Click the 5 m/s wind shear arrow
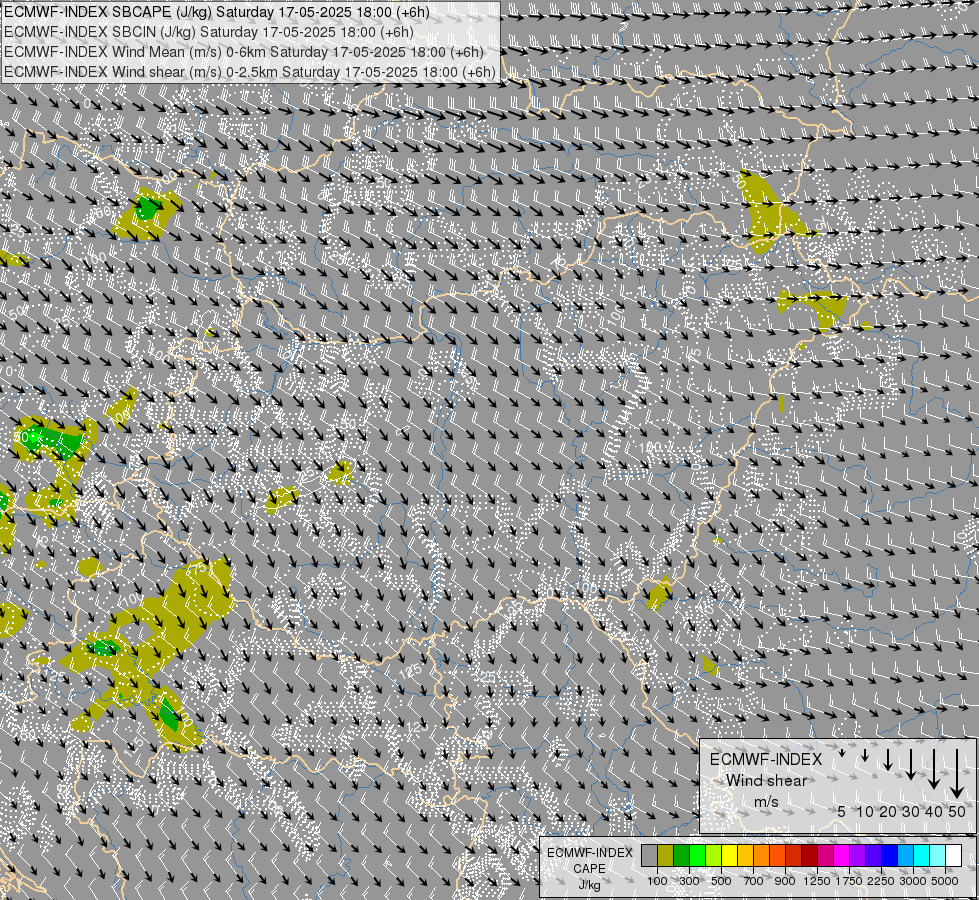Image resolution: width=979 pixels, height=900 pixels. (842, 753)
